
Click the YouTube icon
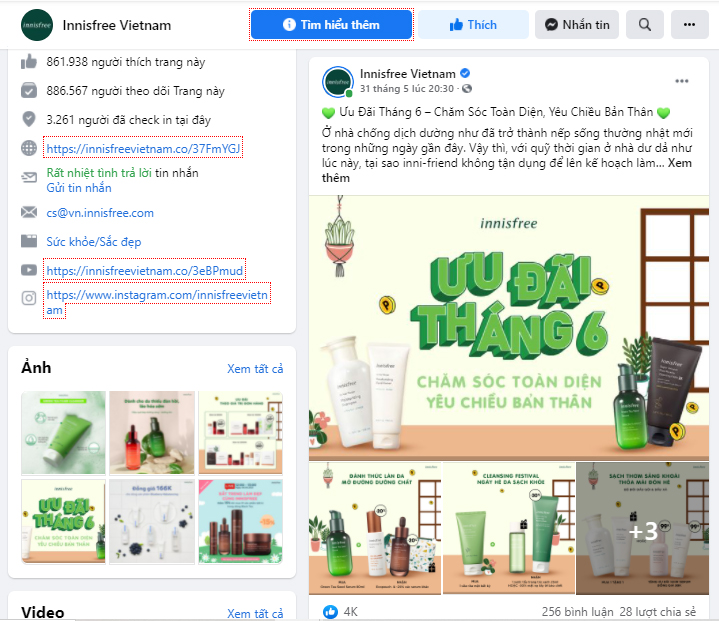click(29, 270)
